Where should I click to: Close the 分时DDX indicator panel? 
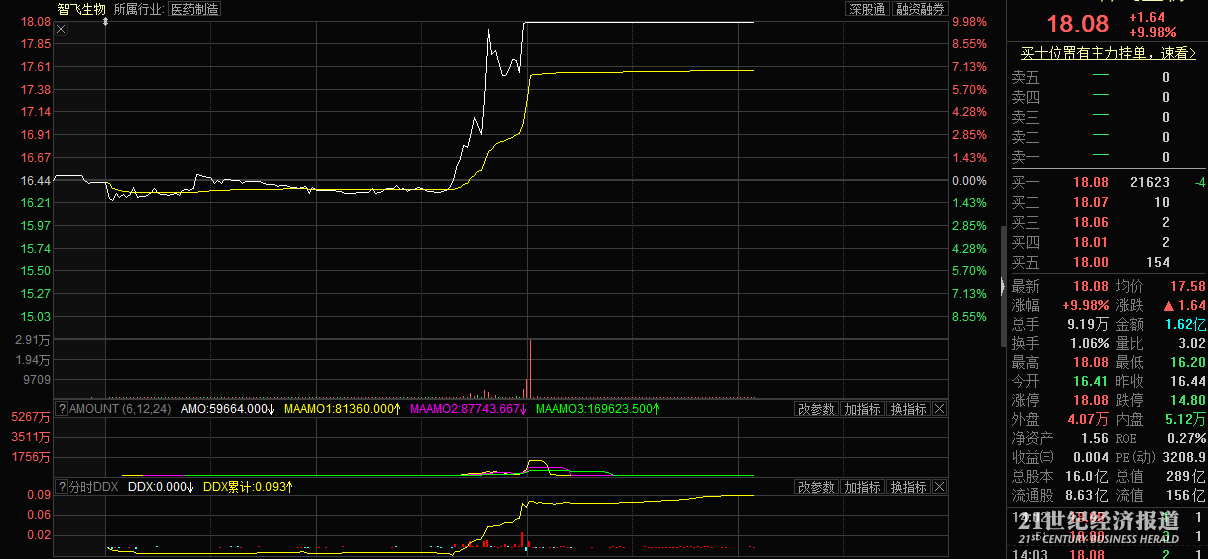(940, 487)
